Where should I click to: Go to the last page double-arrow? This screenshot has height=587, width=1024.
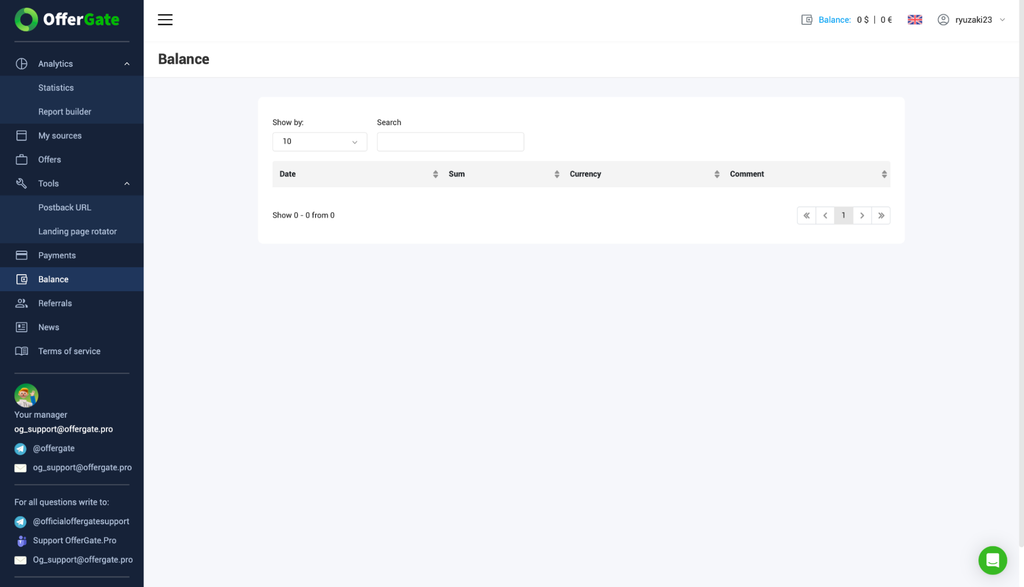click(x=881, y=215)
